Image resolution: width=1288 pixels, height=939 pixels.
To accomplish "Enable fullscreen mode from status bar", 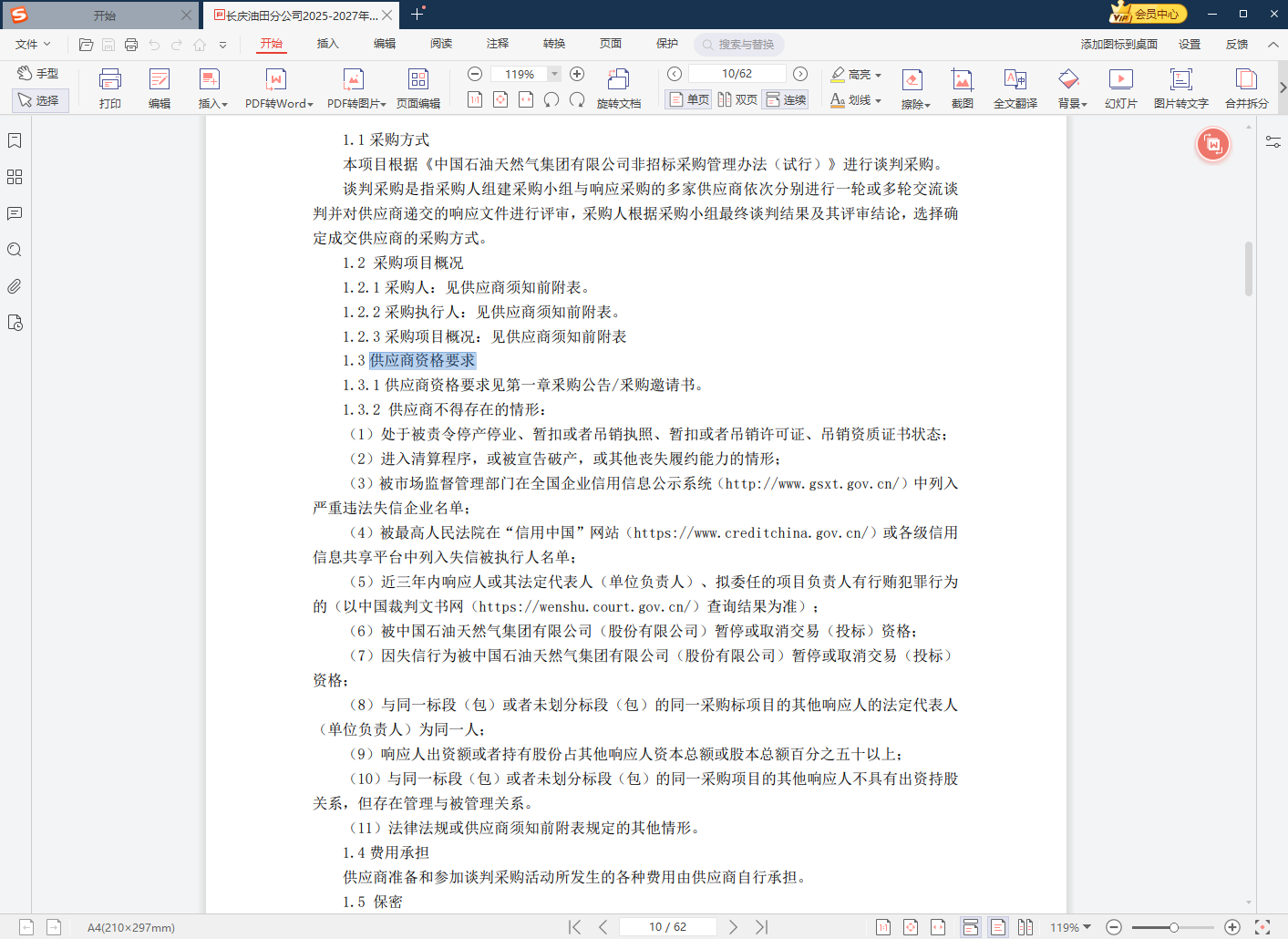I will pos(1262,927).
